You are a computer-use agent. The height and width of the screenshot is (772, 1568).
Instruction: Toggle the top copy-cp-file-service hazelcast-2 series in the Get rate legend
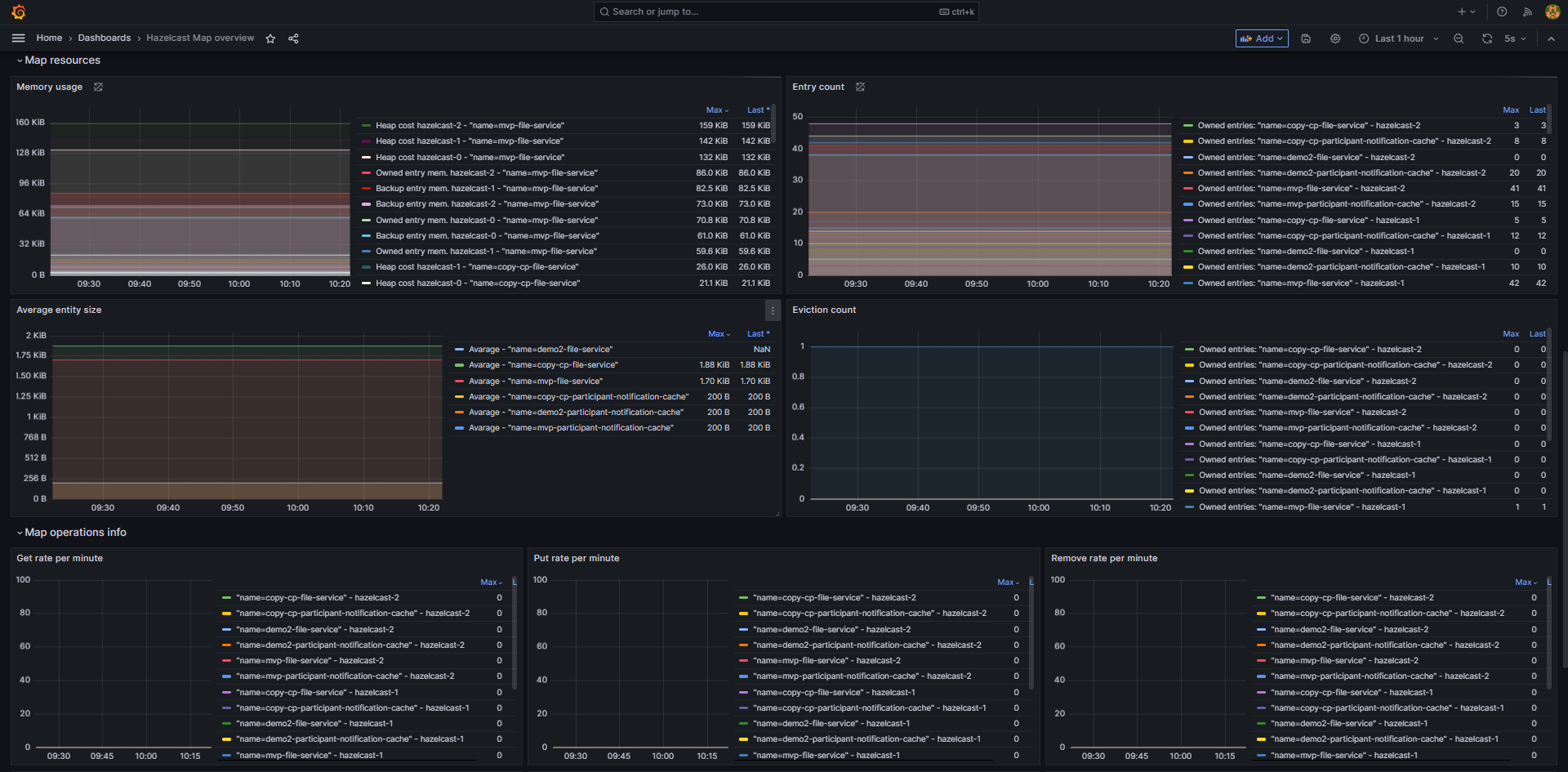(317, 598)
